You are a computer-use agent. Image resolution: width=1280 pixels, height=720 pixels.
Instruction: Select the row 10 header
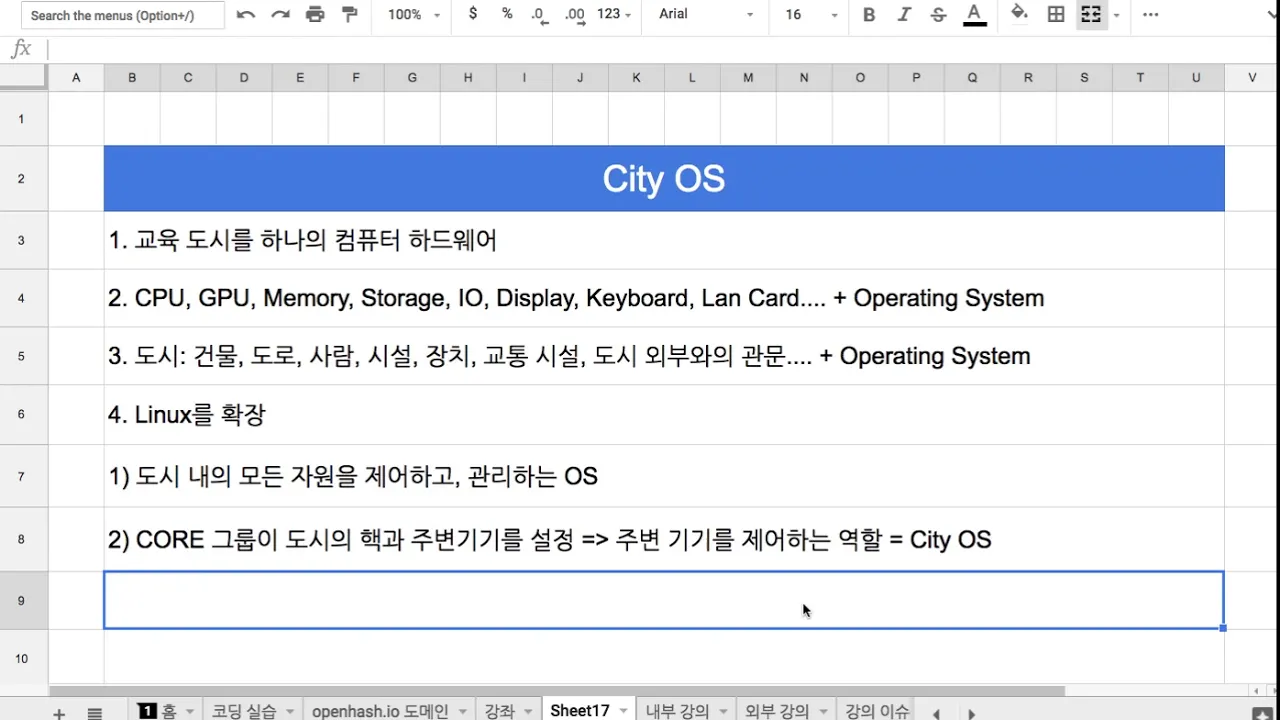pos(23,658)
